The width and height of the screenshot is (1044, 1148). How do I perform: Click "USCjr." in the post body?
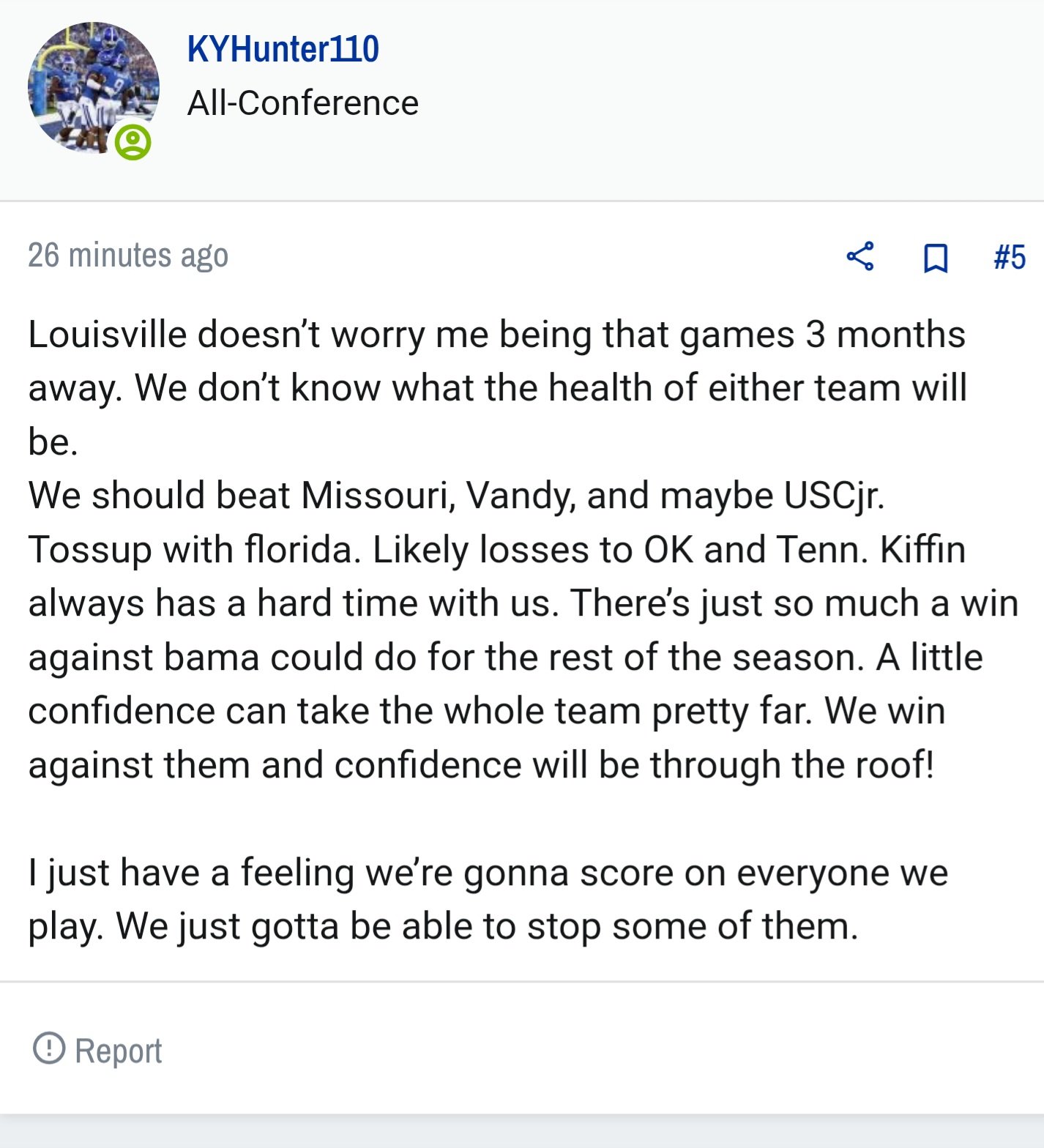(835, 496)
